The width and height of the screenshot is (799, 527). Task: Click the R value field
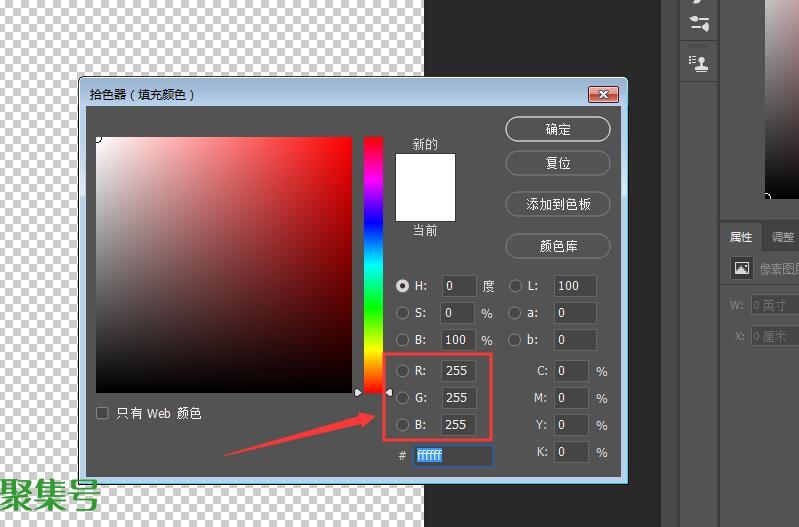point(459,371)
